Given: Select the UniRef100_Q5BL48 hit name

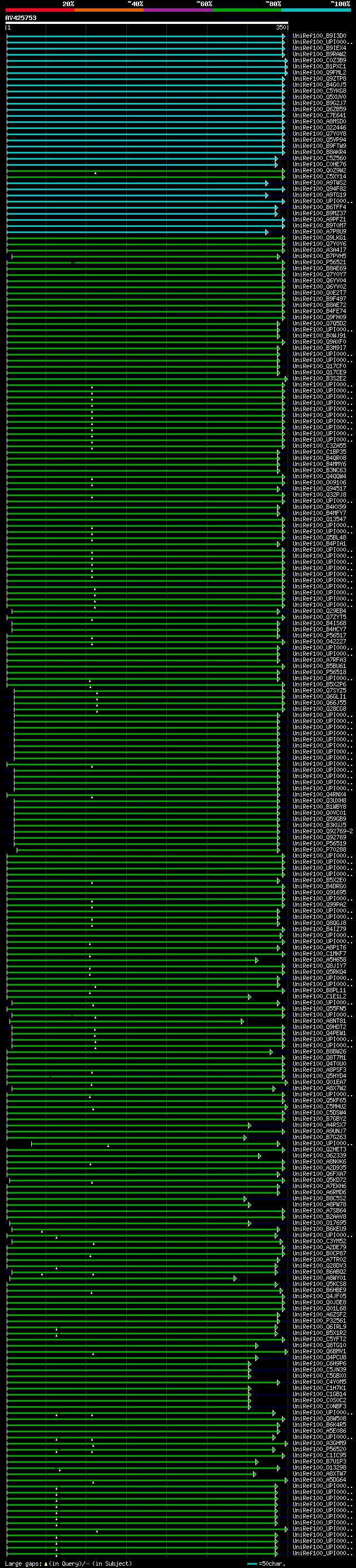Looking at the screenshot, I should pos(319,538).
